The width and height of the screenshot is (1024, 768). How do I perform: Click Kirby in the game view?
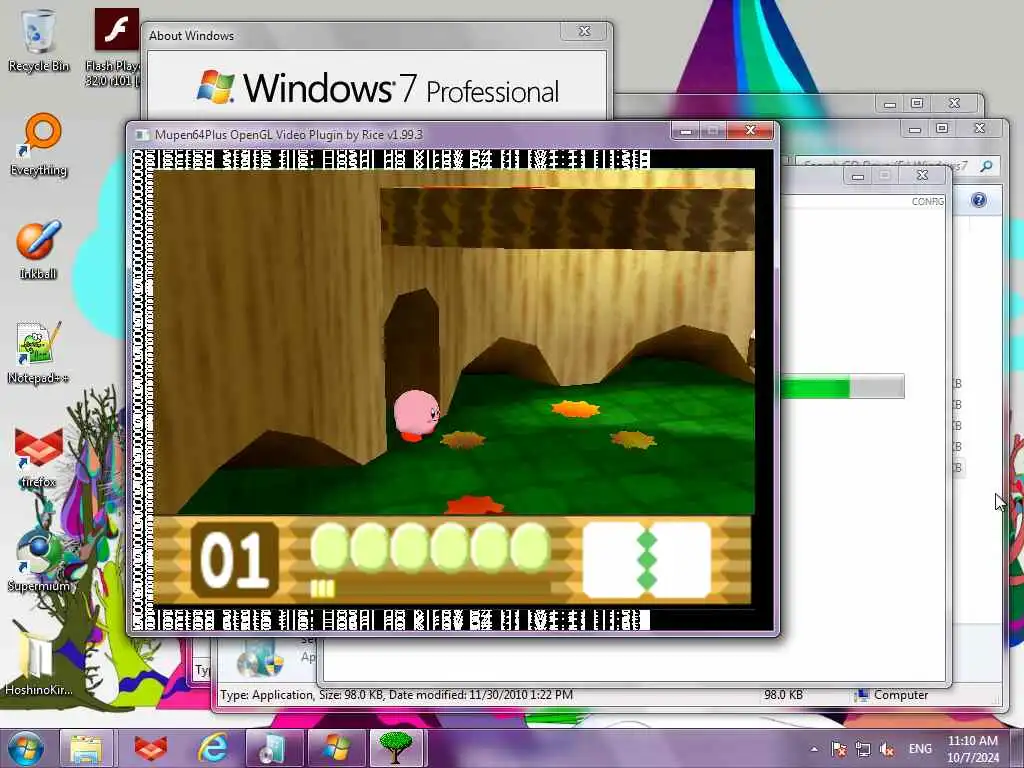click(x=416, y=415)
